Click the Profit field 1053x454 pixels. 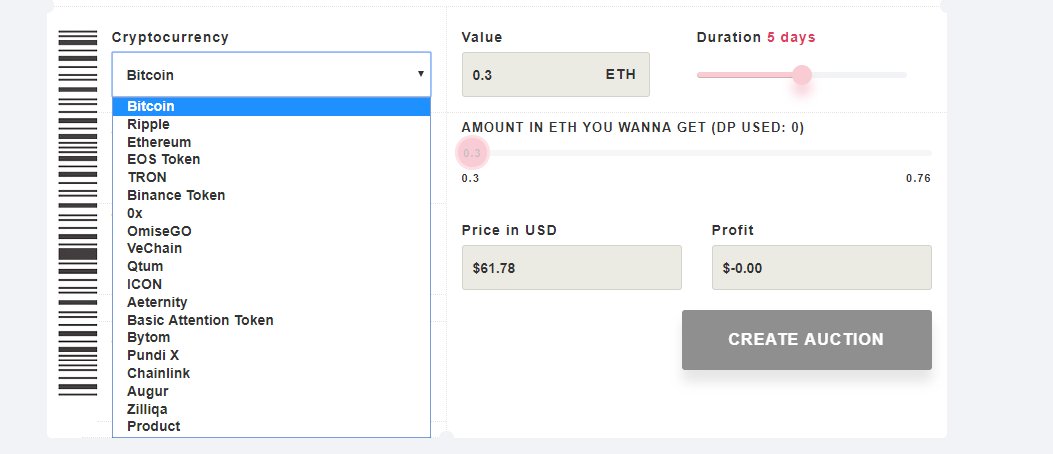(x=821, y=267)
